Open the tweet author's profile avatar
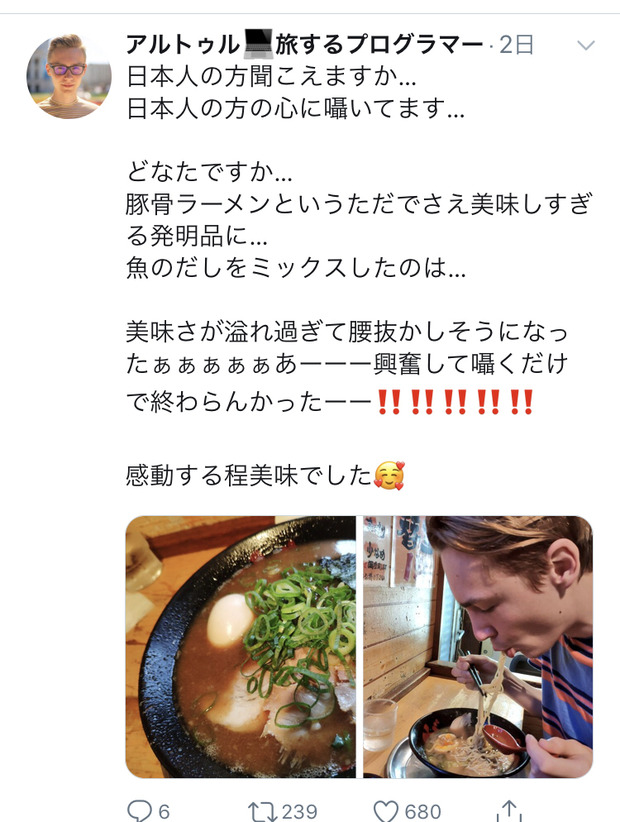 tap(69, 77)
